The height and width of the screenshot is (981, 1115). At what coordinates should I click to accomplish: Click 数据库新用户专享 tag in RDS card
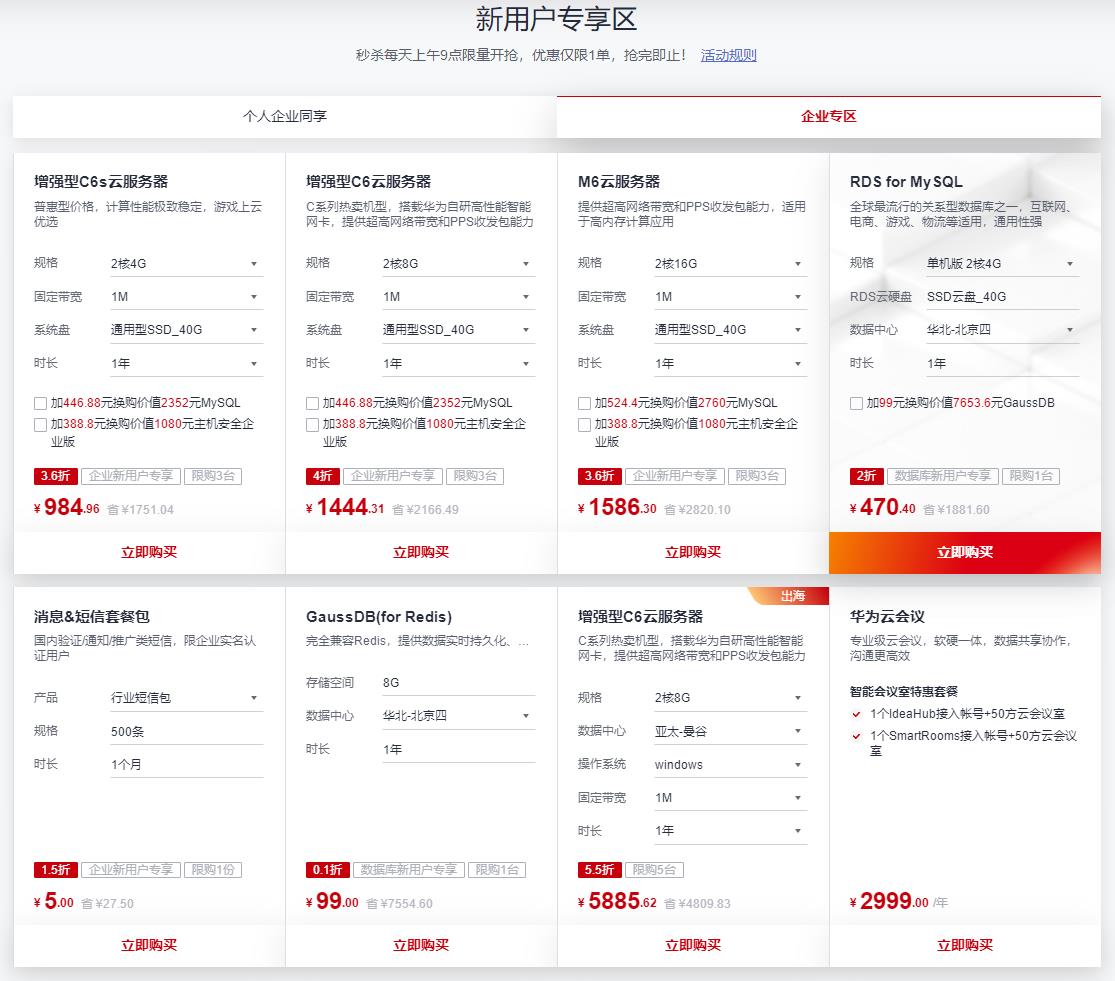click(943, 476)
